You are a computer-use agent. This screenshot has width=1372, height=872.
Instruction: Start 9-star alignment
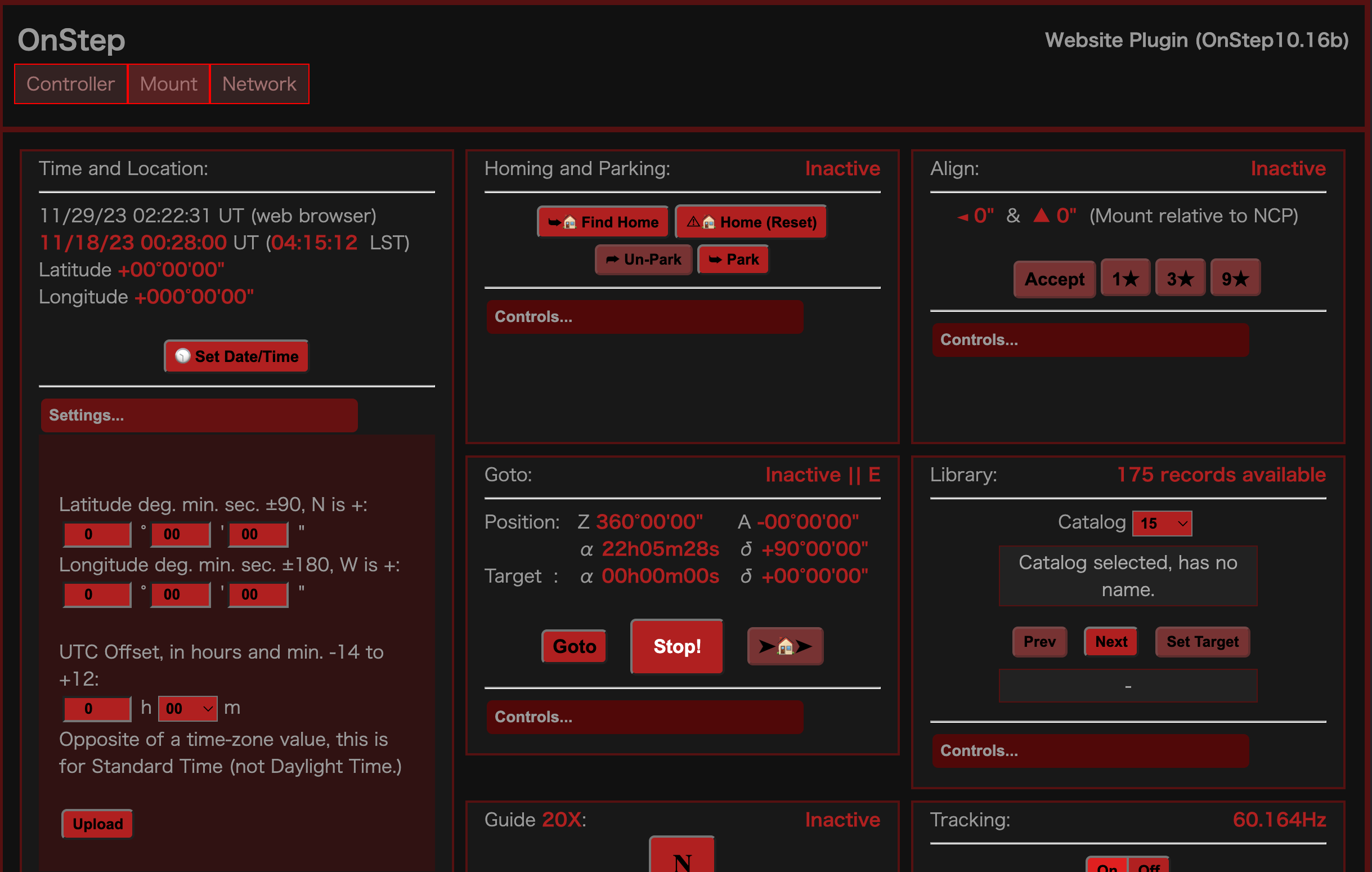point(1235,279)
